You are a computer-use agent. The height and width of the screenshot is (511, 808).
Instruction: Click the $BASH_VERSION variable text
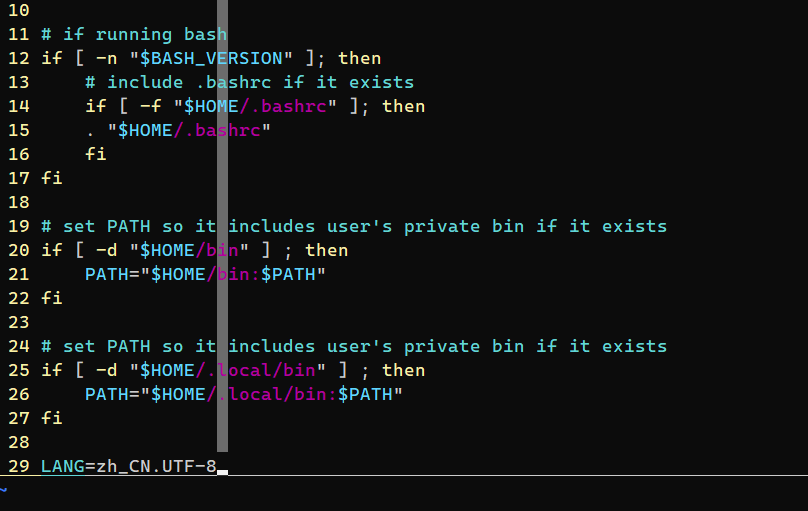click(x=211, y=58)
